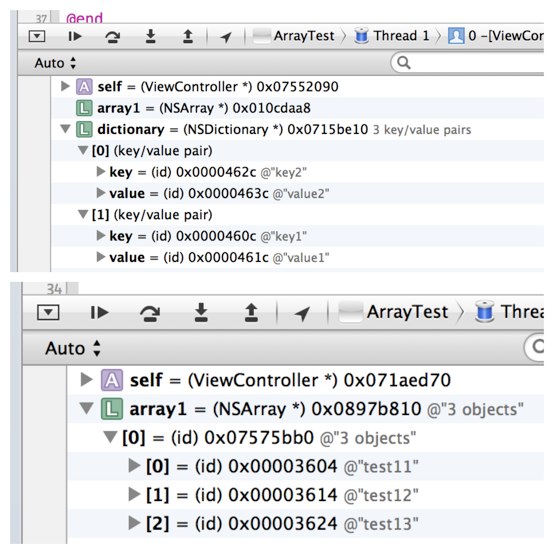Step out in upper debugger toolbar
Image resolution: width=554 pixels, height=554 pixels.
pyautogui.click(x=188, y=36)
